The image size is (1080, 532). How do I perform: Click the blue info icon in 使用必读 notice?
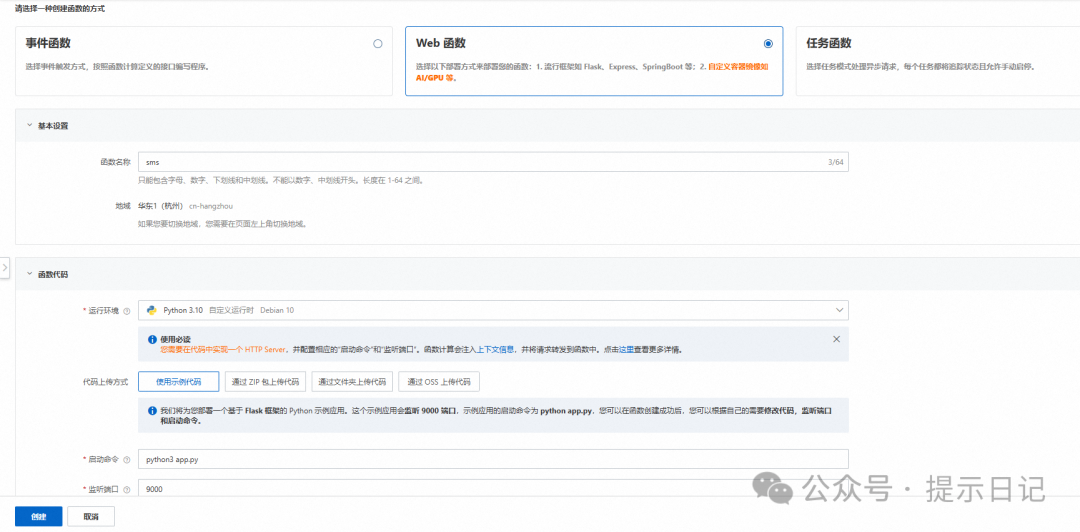pyautogui.click(x=153, y=340)
